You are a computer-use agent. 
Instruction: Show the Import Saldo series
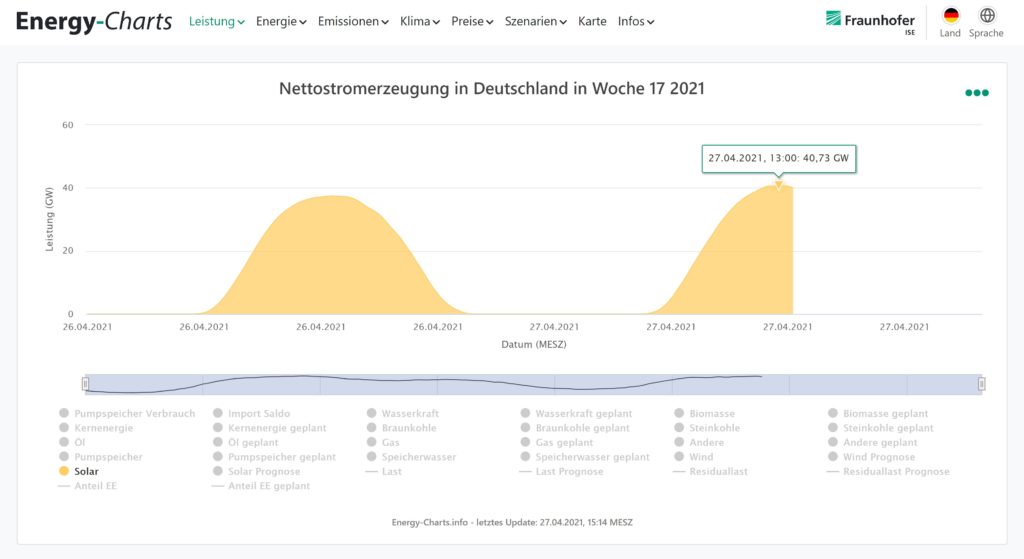click(258, 413)
